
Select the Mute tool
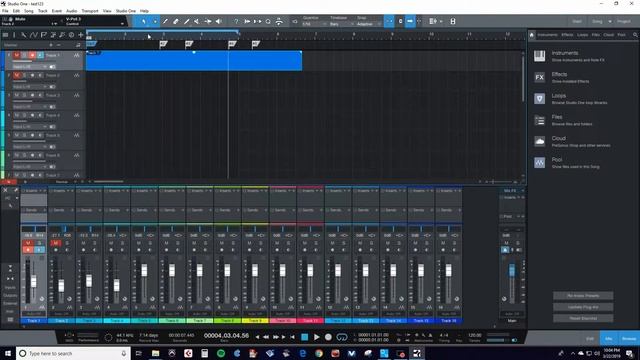(x=197, y=21)
